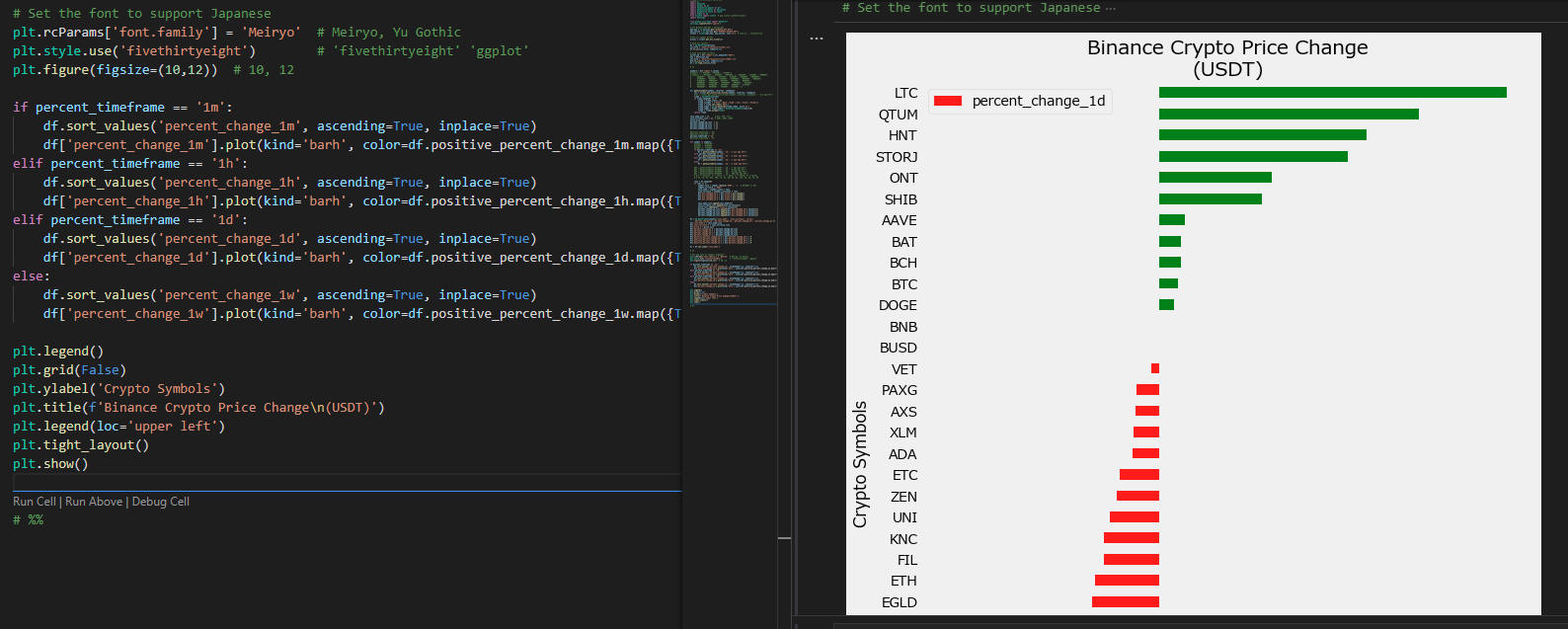Click the VET label on the chart
The image size is (1568, 629).
click(x=904, y=369)
